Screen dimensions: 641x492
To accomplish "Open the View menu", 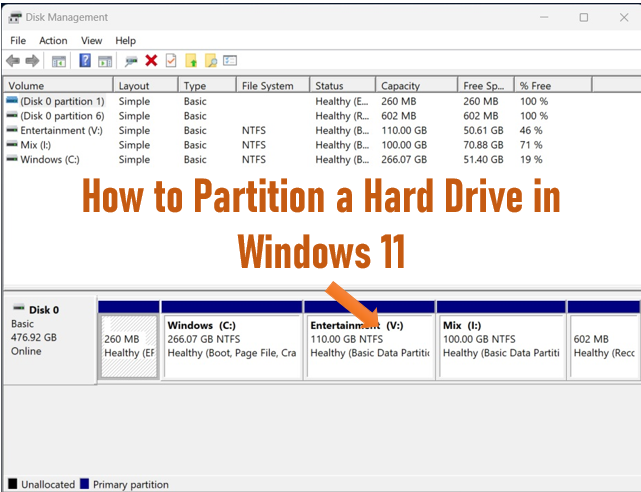I will click(91, 41).
